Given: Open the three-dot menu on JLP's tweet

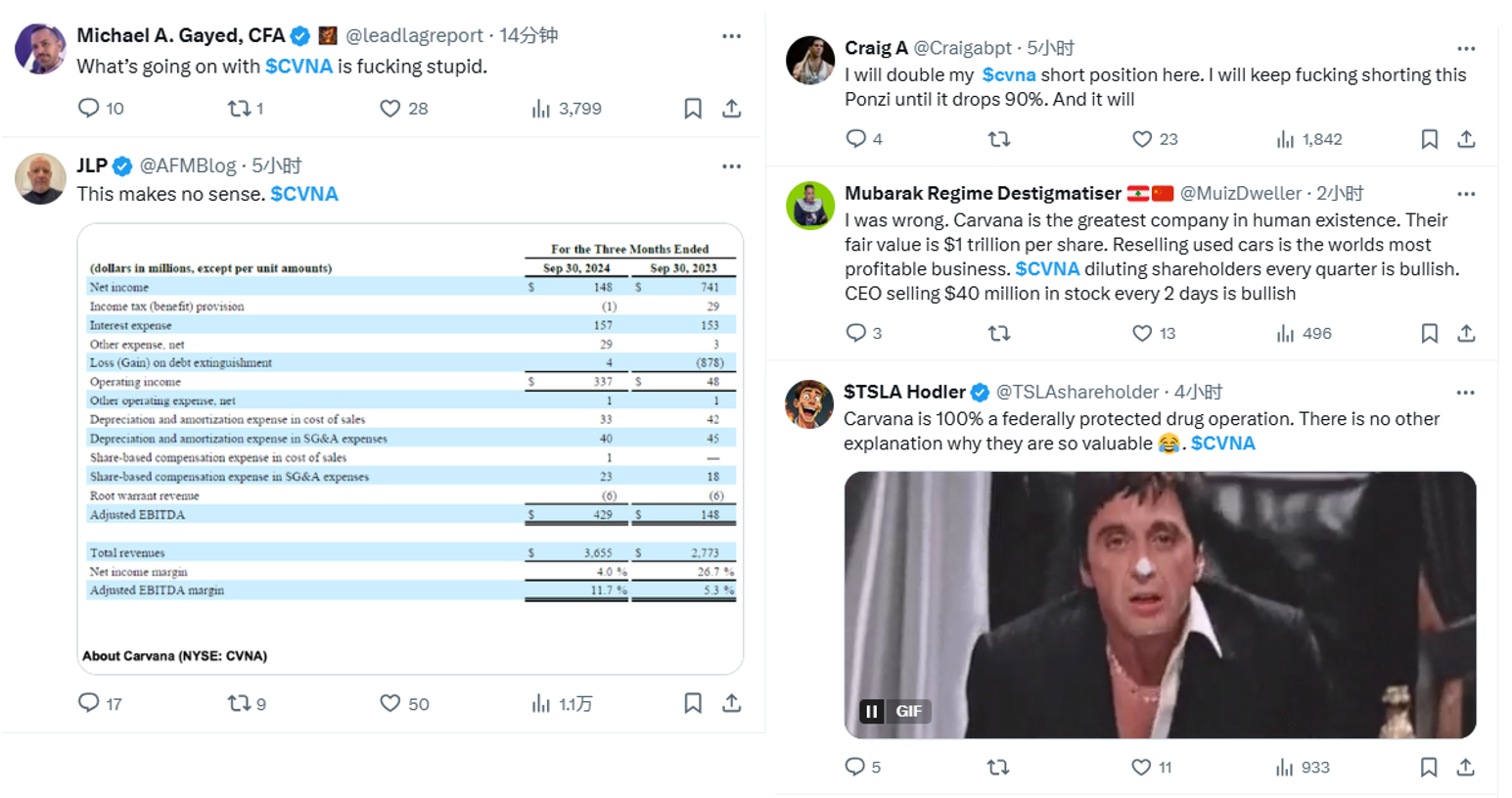Looking at the screenshot, I should 732,166.
